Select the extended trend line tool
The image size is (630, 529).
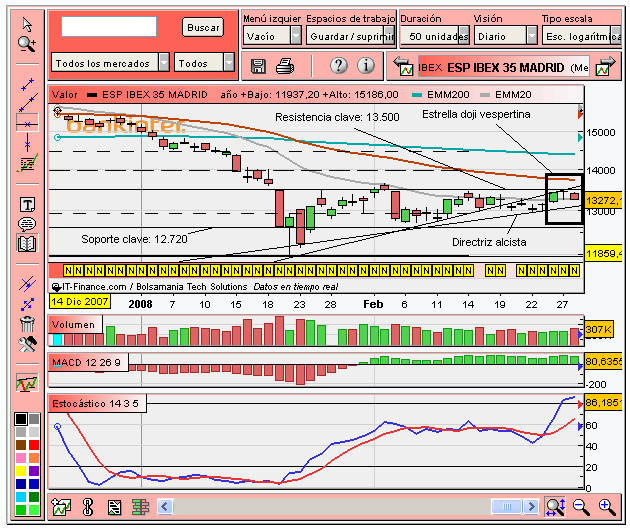coord(28,103)
